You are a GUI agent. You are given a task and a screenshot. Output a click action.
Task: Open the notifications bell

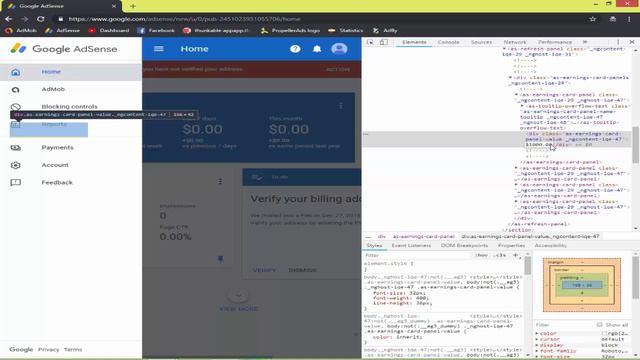click(x=317, y=49)
